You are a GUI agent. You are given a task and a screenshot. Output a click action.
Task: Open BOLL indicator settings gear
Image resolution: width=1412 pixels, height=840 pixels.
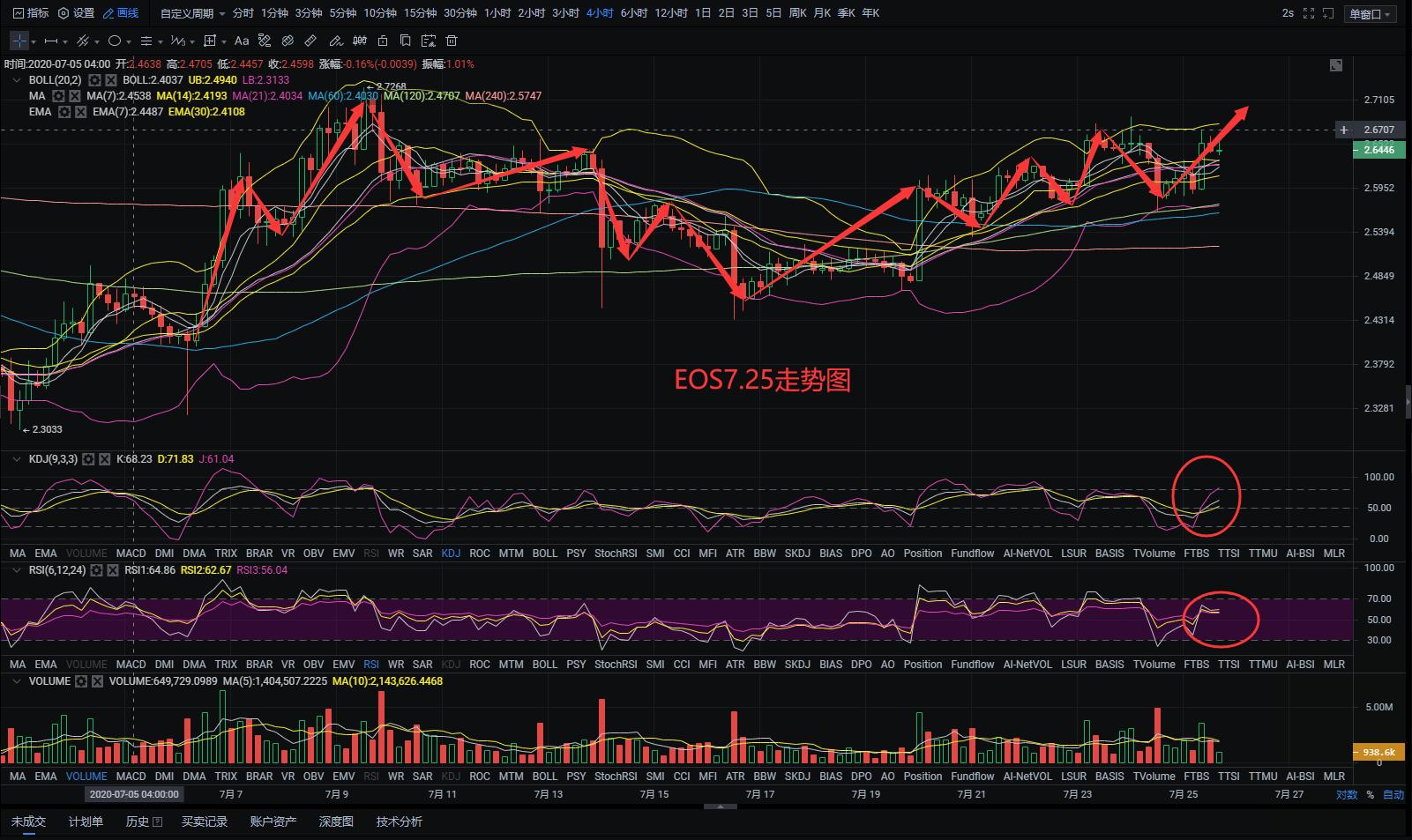pyautogui.click(x=94, y=80)
